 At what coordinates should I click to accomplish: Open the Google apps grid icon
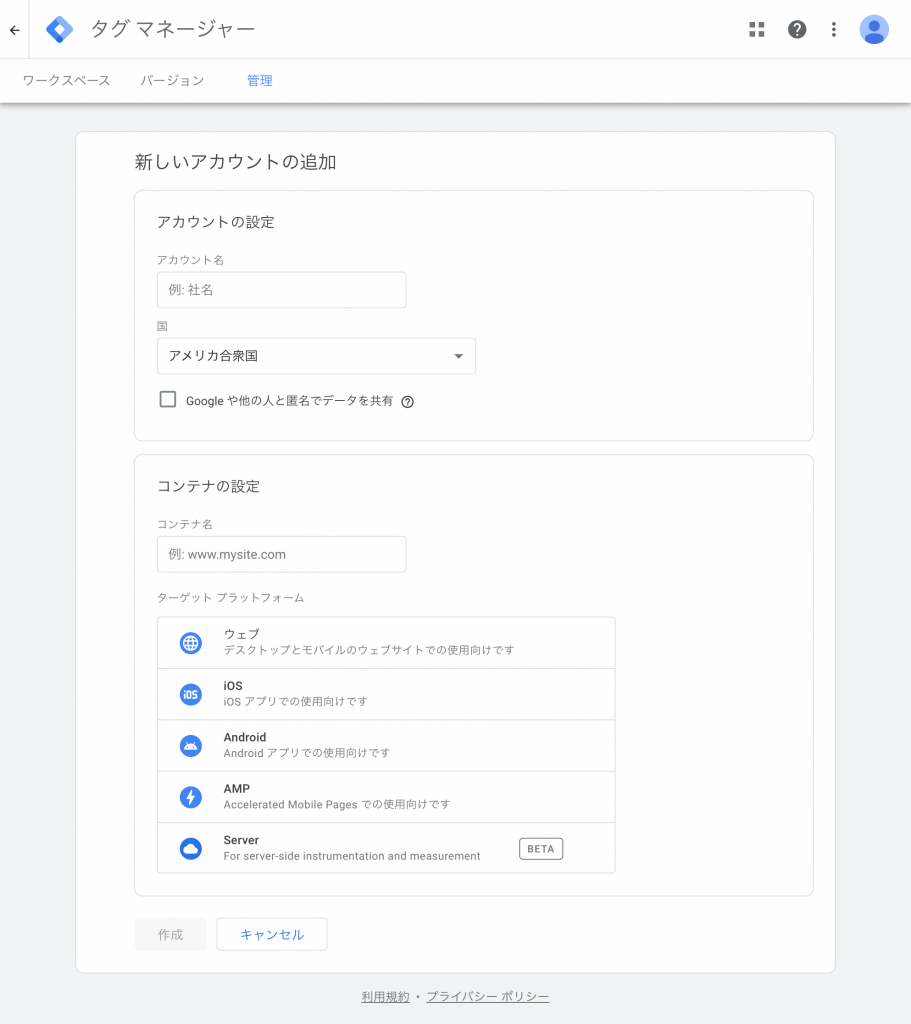[757, 29]
